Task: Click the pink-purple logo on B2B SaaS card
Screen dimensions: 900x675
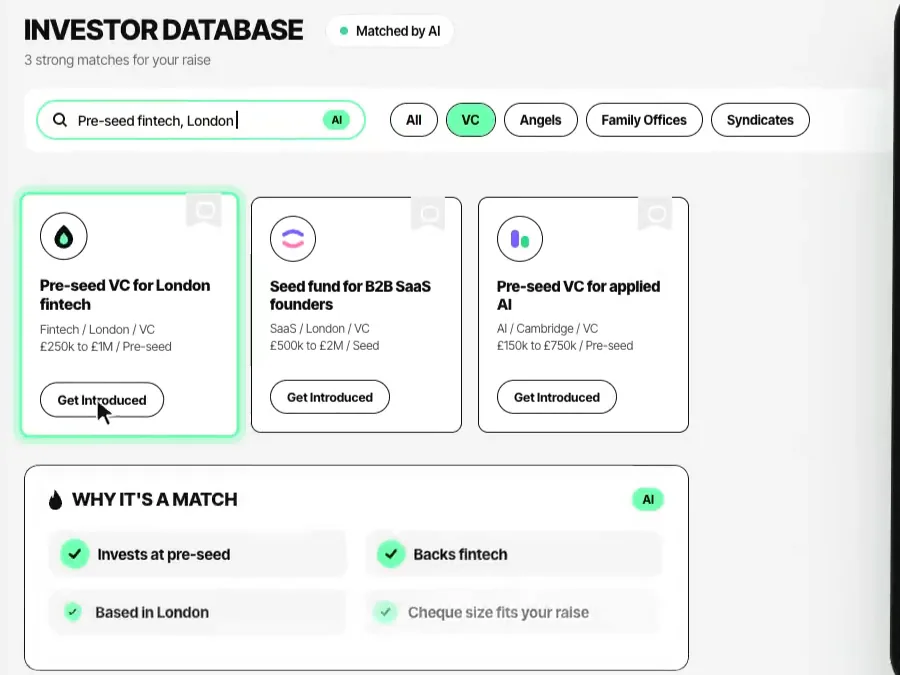Action: point(293,239)
